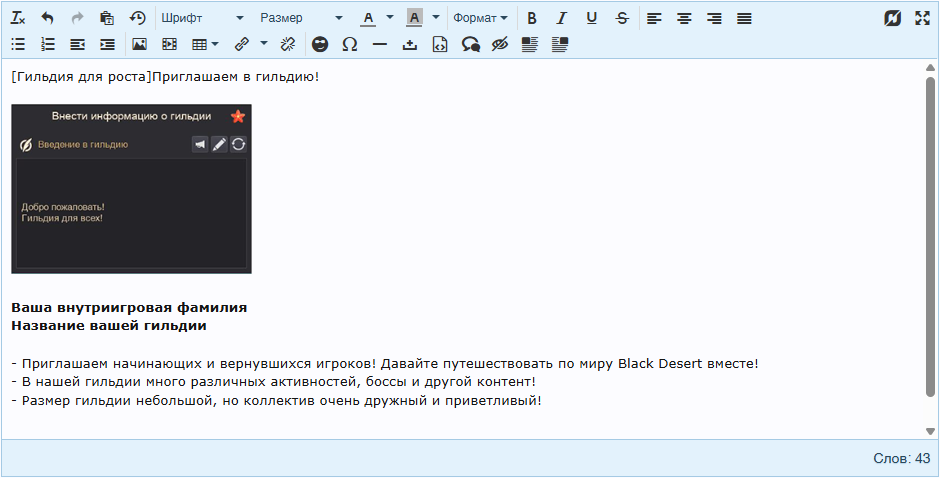
Task: Toggle underline formatting
Action: pos(592,18)
